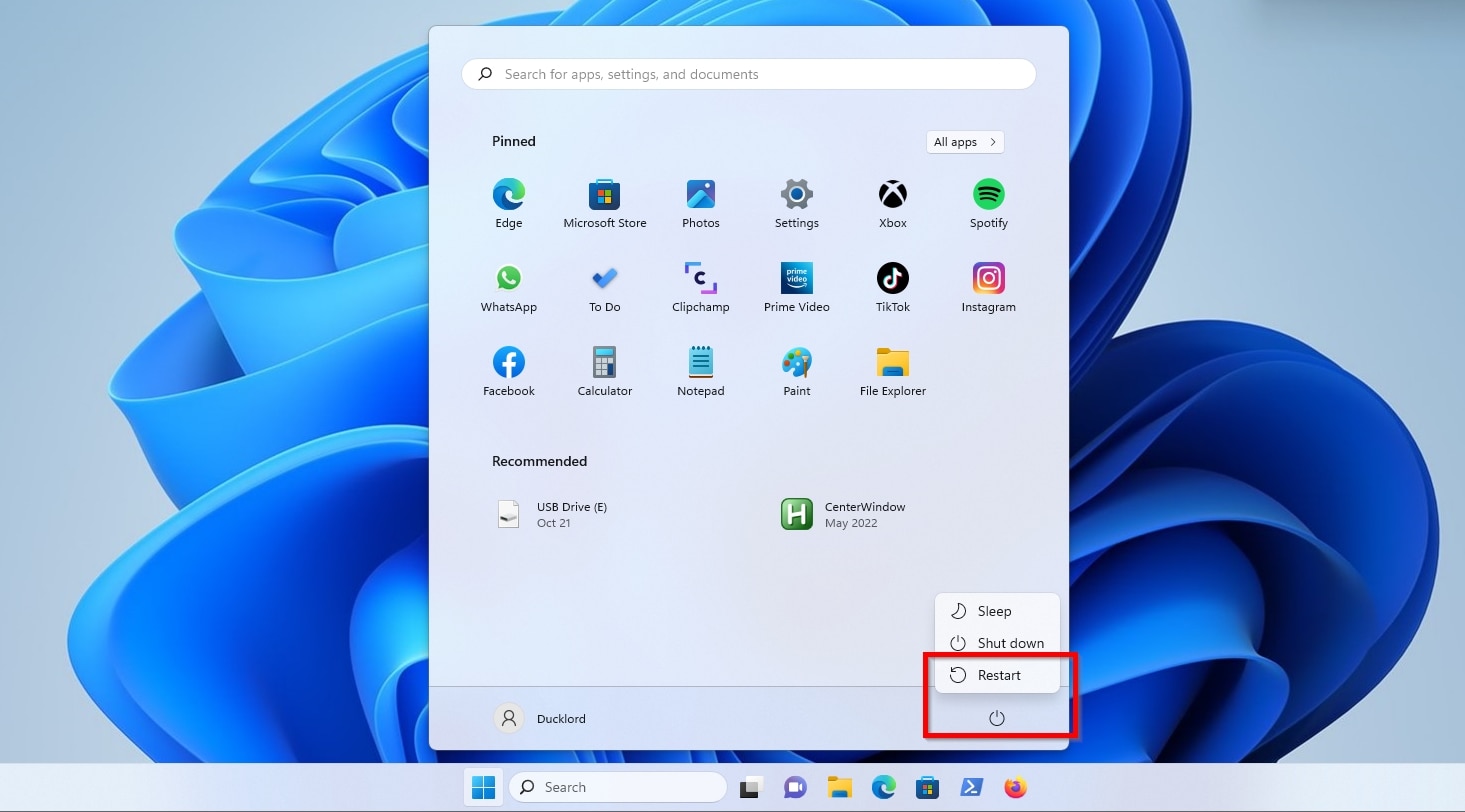
Task: Launch Microsoft To Do
Action: [x=604, y=278]
